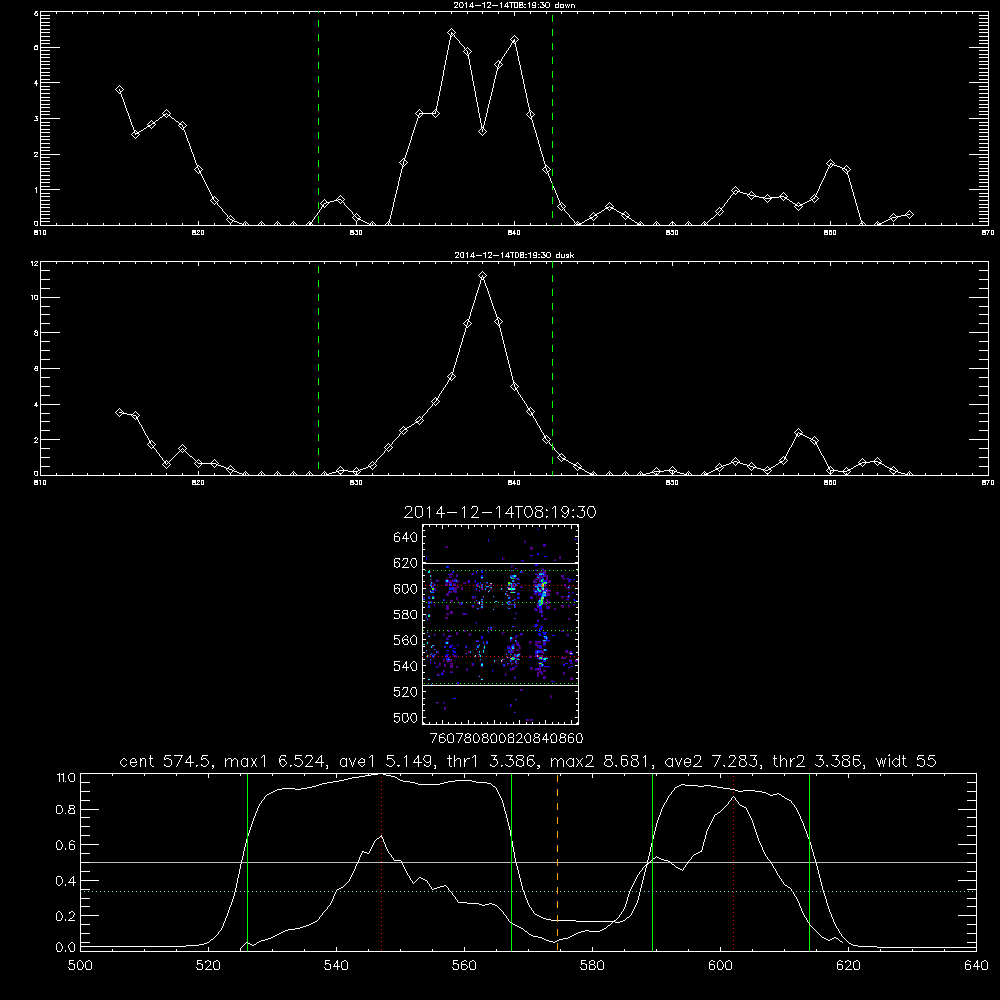The width and height of the screenshot is (1000, 1000).
Task: Click the tallest diamond peak in the dawn plot
Action: [x=452, y=33]
